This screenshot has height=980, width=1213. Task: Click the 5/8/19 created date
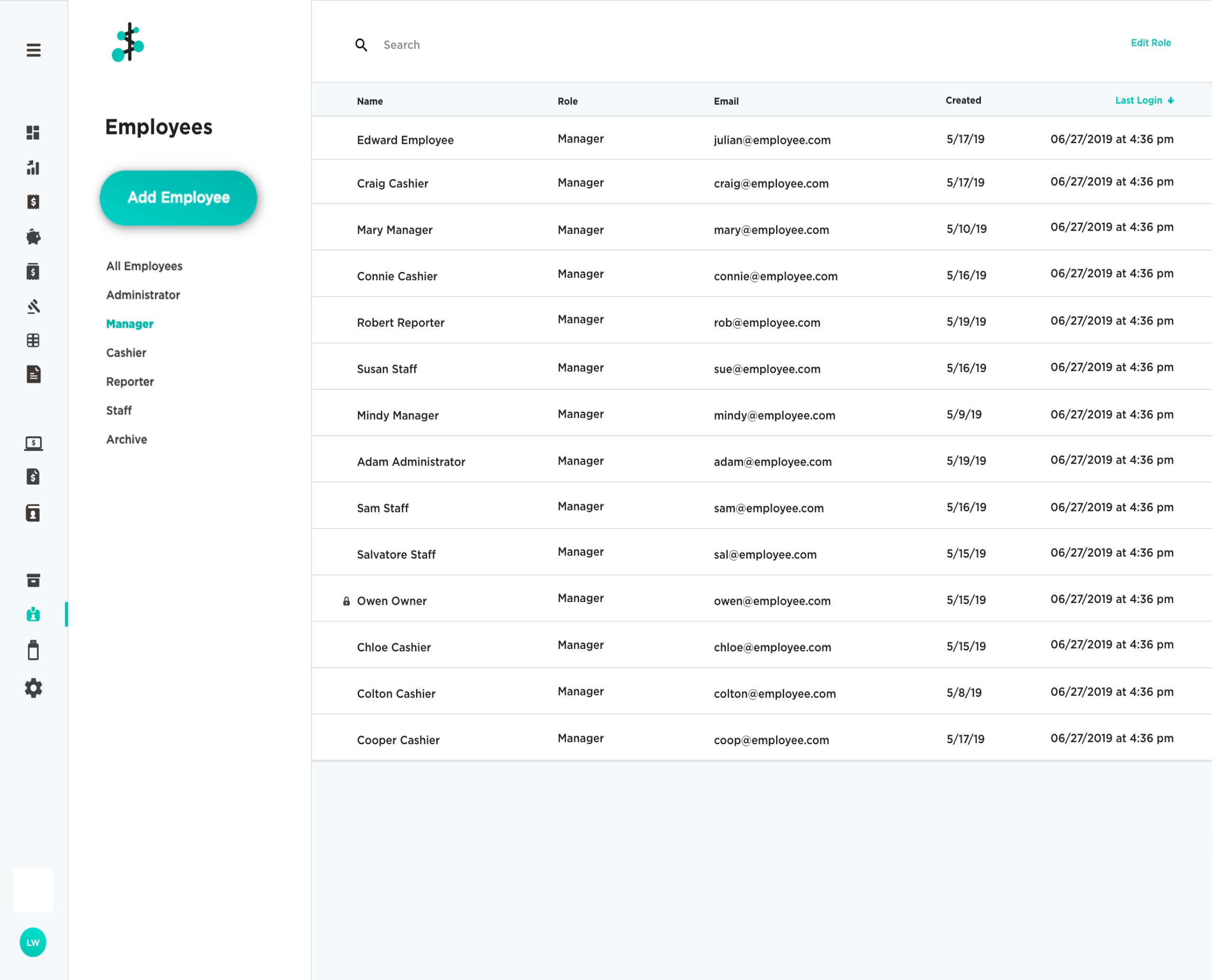click(964, 692)
